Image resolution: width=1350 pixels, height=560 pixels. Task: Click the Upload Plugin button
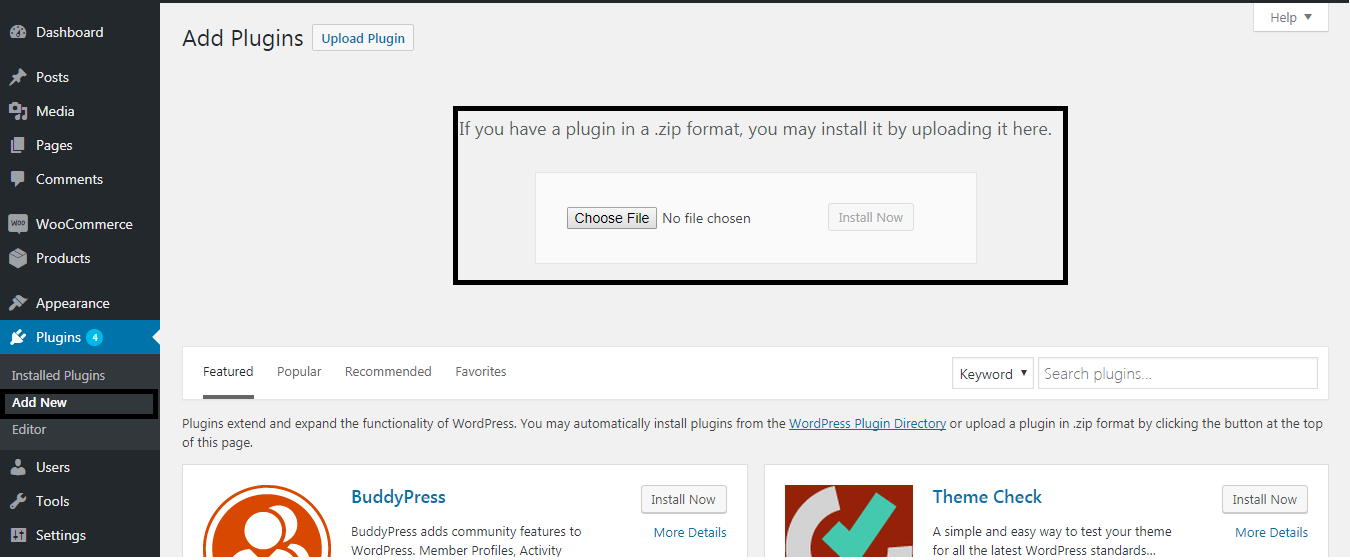(363, 38)
